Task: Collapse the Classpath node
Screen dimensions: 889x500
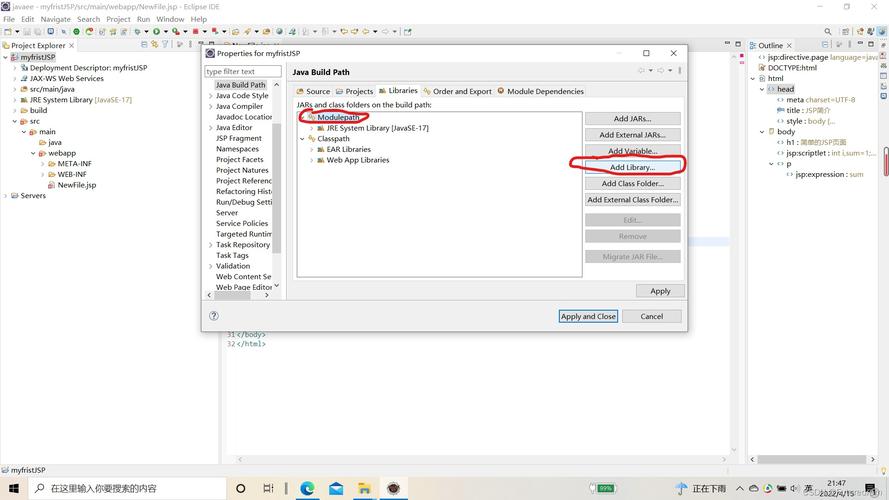Action: [303, 139]
